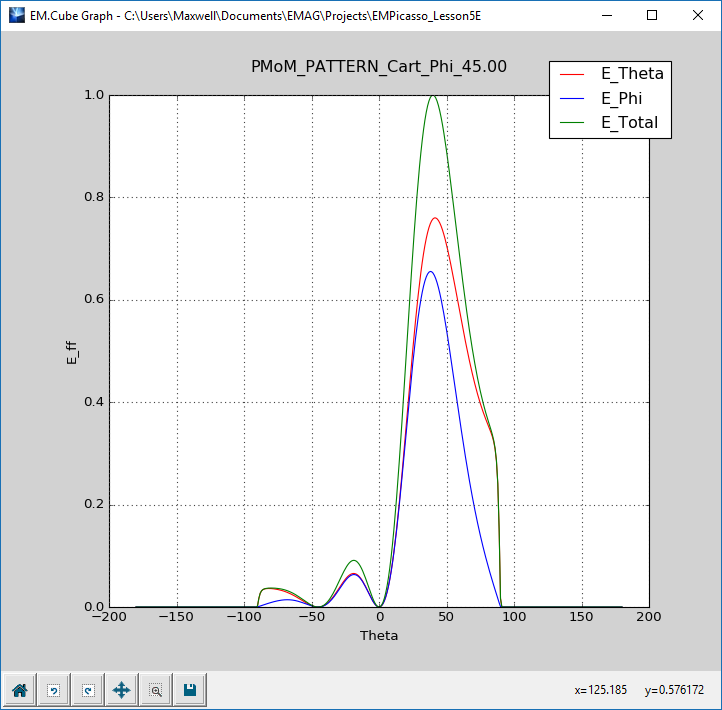
Task: Click the Theta x-axis label
Action: [379, 635]
